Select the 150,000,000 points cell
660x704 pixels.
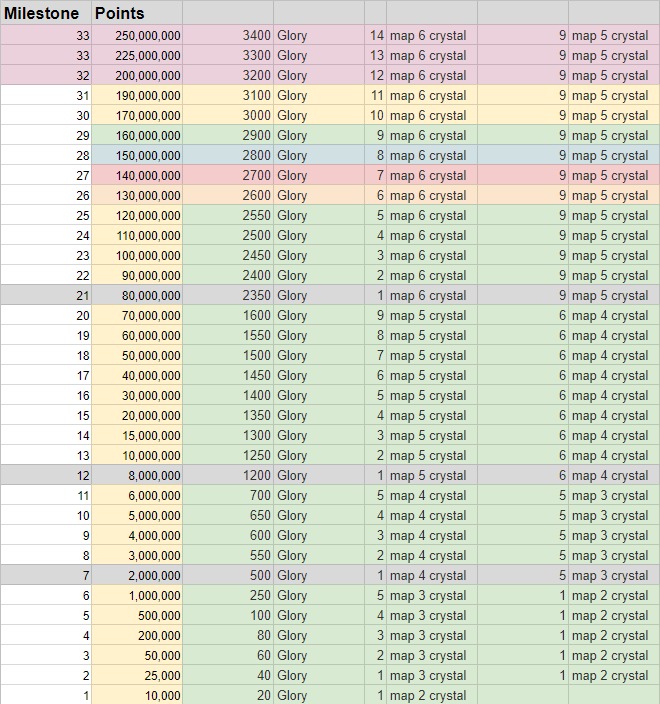[137, 155]
